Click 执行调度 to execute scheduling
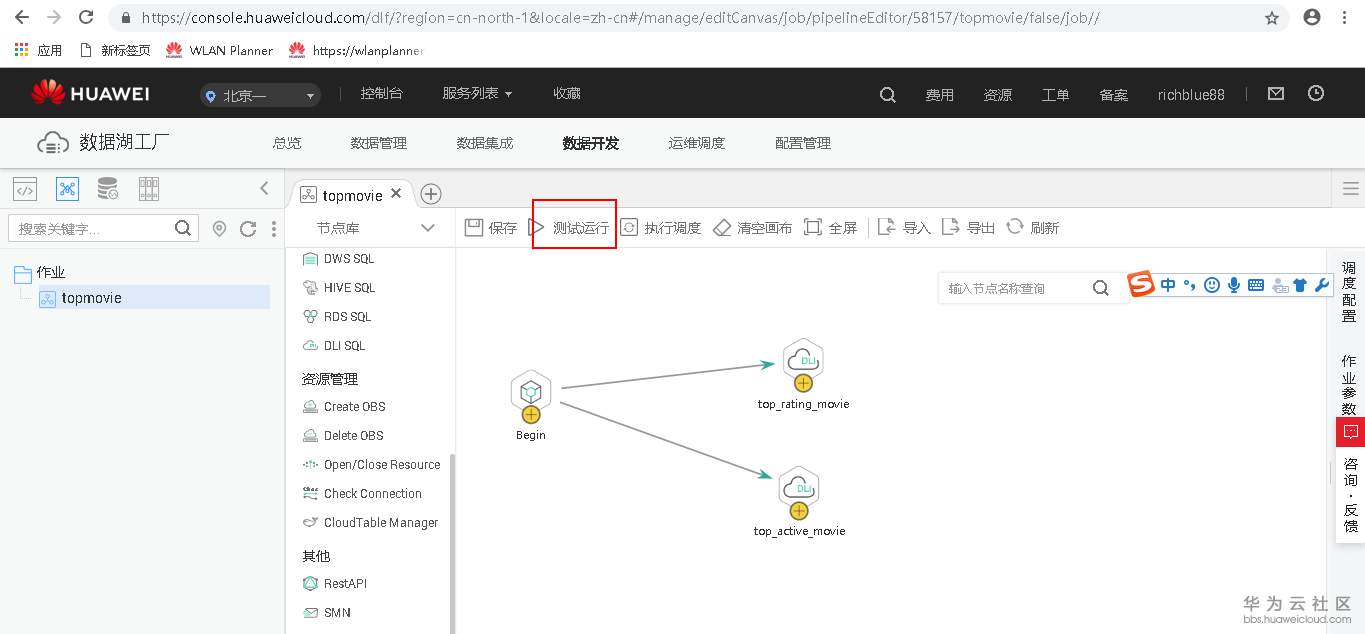Viewport: 1365px width, 634px height. 661,228
